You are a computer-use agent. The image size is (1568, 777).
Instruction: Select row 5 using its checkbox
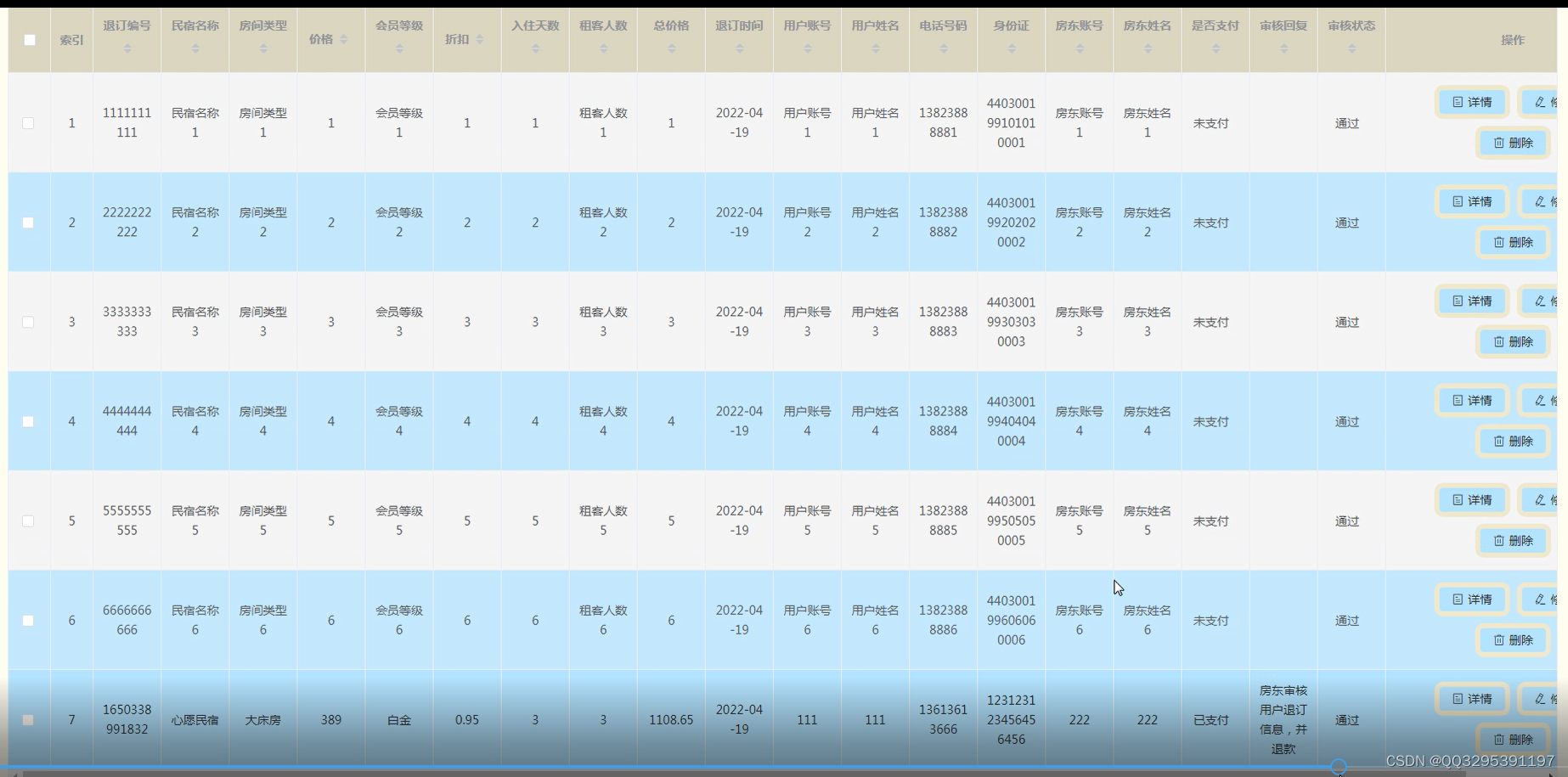click(x=28, y=521)
